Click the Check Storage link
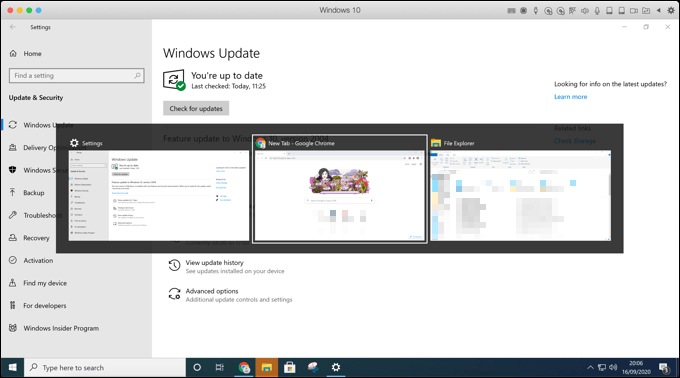 [575, 141]
